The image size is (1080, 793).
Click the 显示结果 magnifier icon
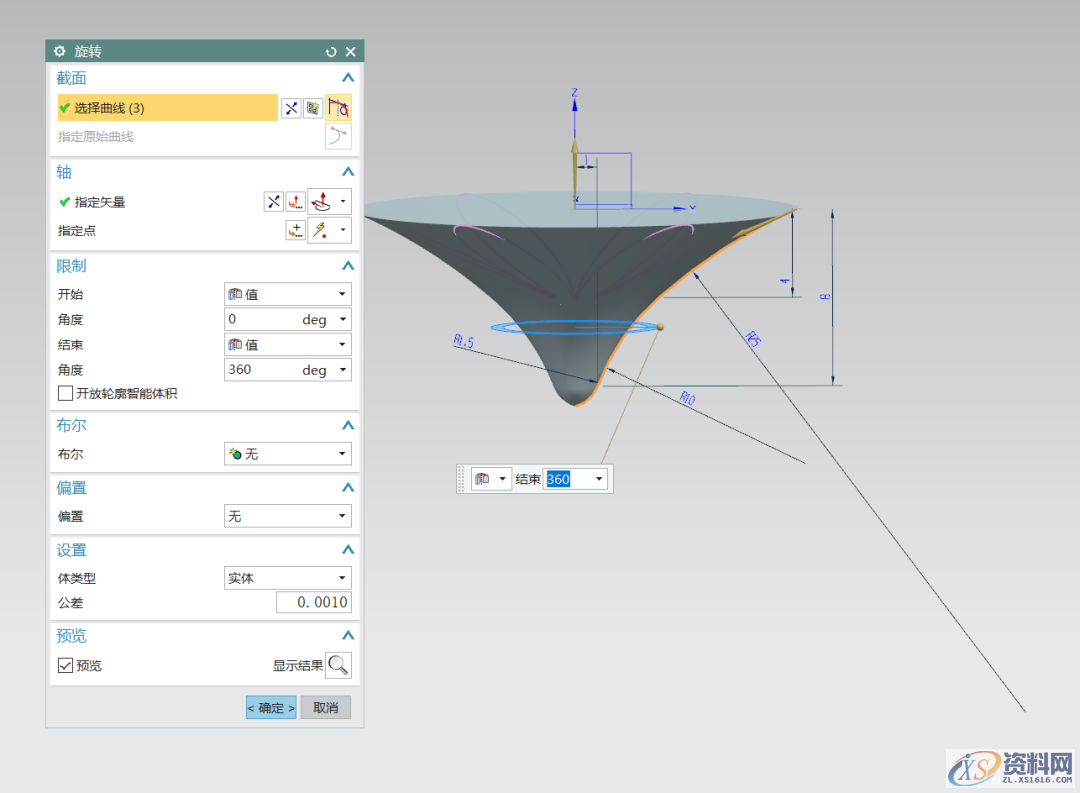click(338, 665)
